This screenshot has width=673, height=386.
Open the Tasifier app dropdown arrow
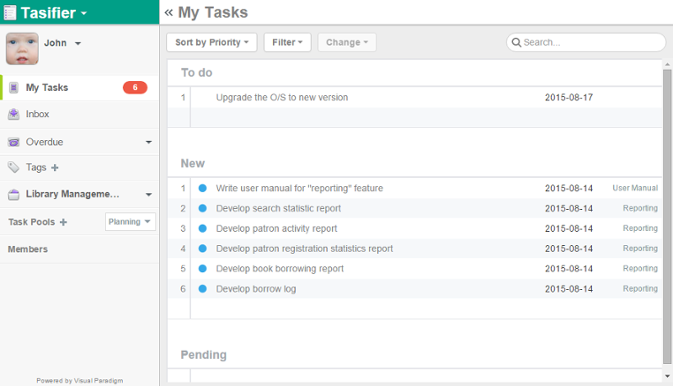point(84,13)
